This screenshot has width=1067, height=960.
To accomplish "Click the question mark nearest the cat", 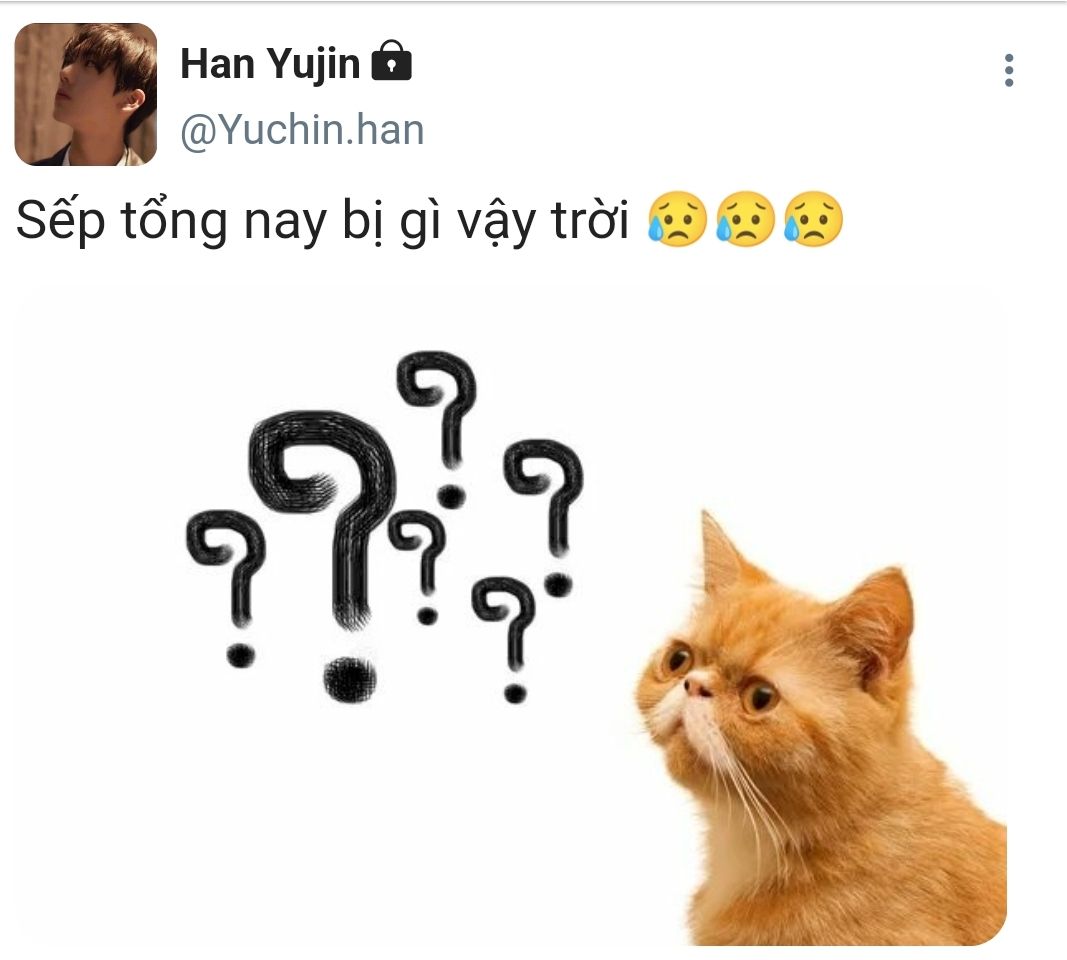I will tap(544, 518).
